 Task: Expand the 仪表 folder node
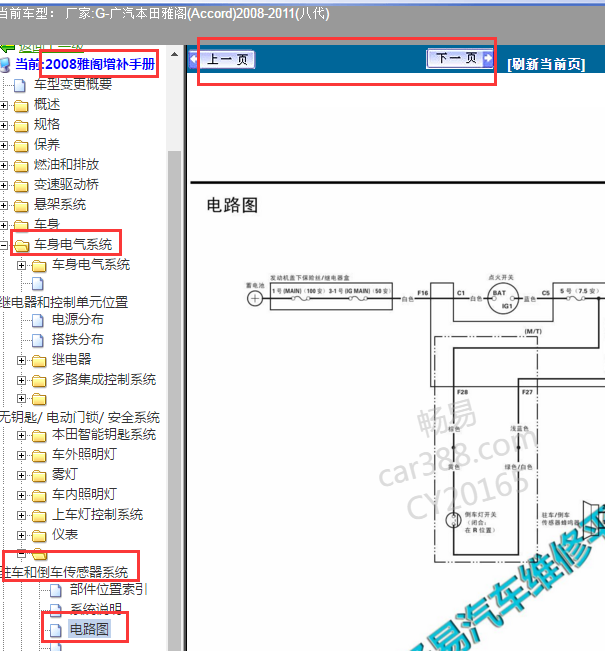click(21, 535)
